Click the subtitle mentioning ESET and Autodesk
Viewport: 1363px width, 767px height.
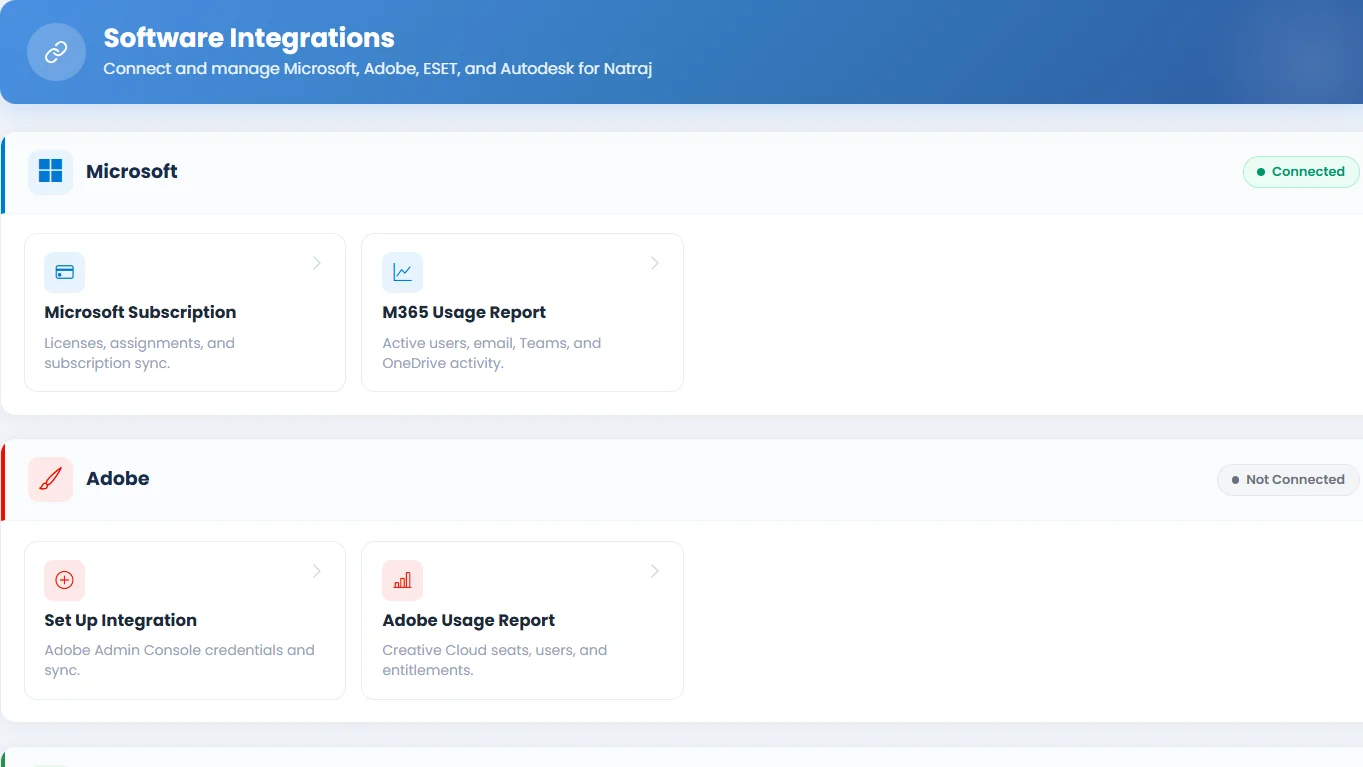pyautogui.click(x=378, y=70)
